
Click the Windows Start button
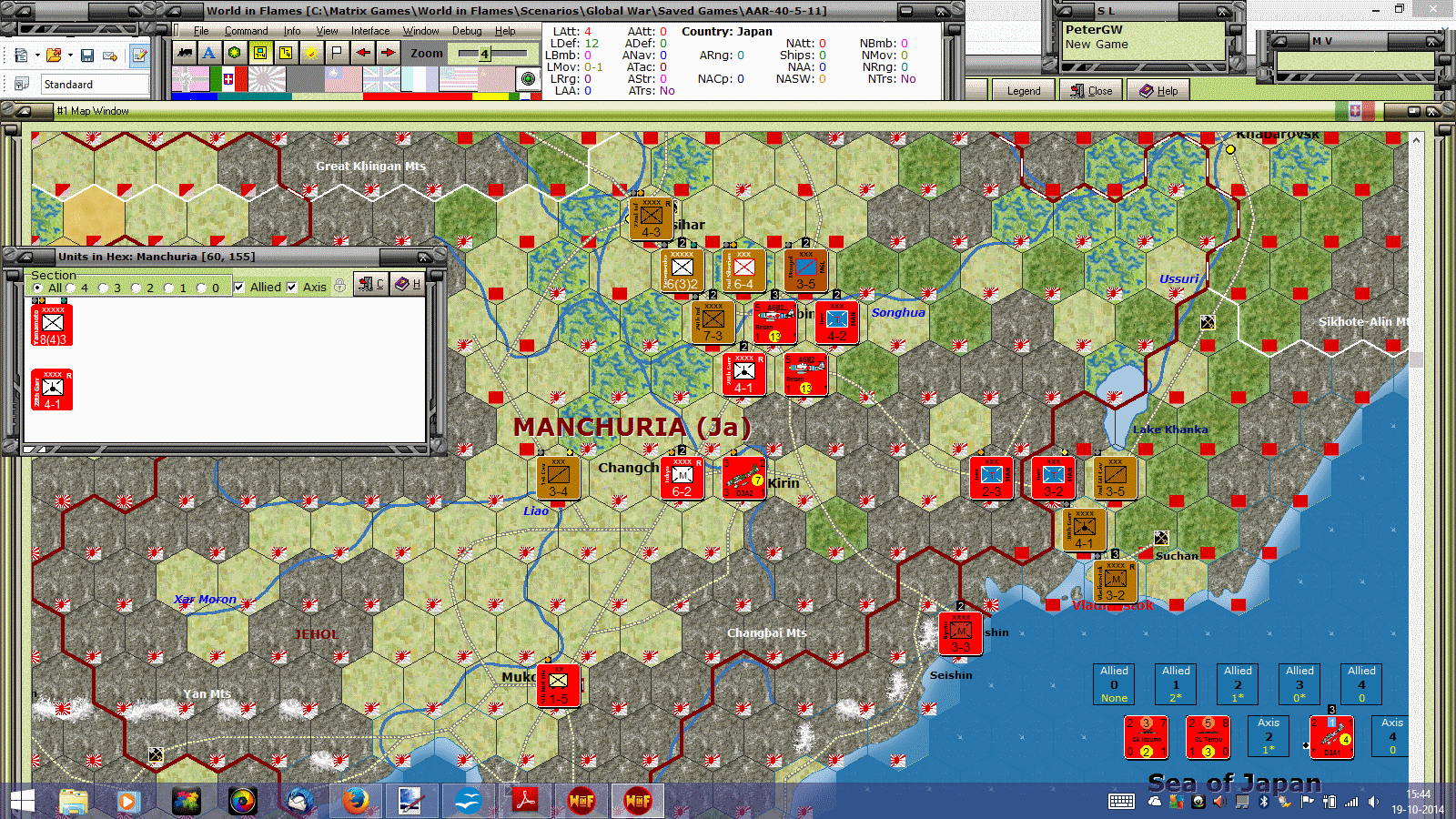coord(21,801)
